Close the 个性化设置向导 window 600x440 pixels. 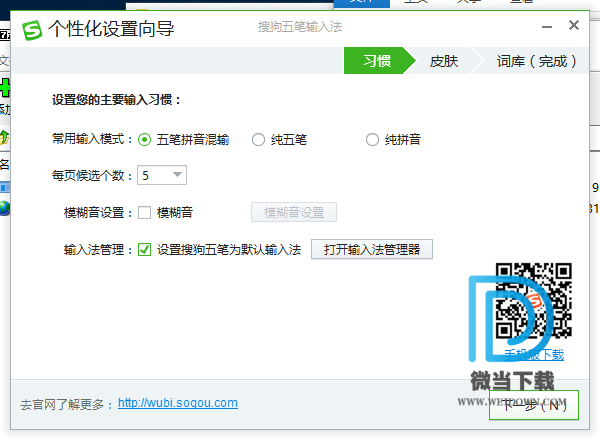point(574,25)
